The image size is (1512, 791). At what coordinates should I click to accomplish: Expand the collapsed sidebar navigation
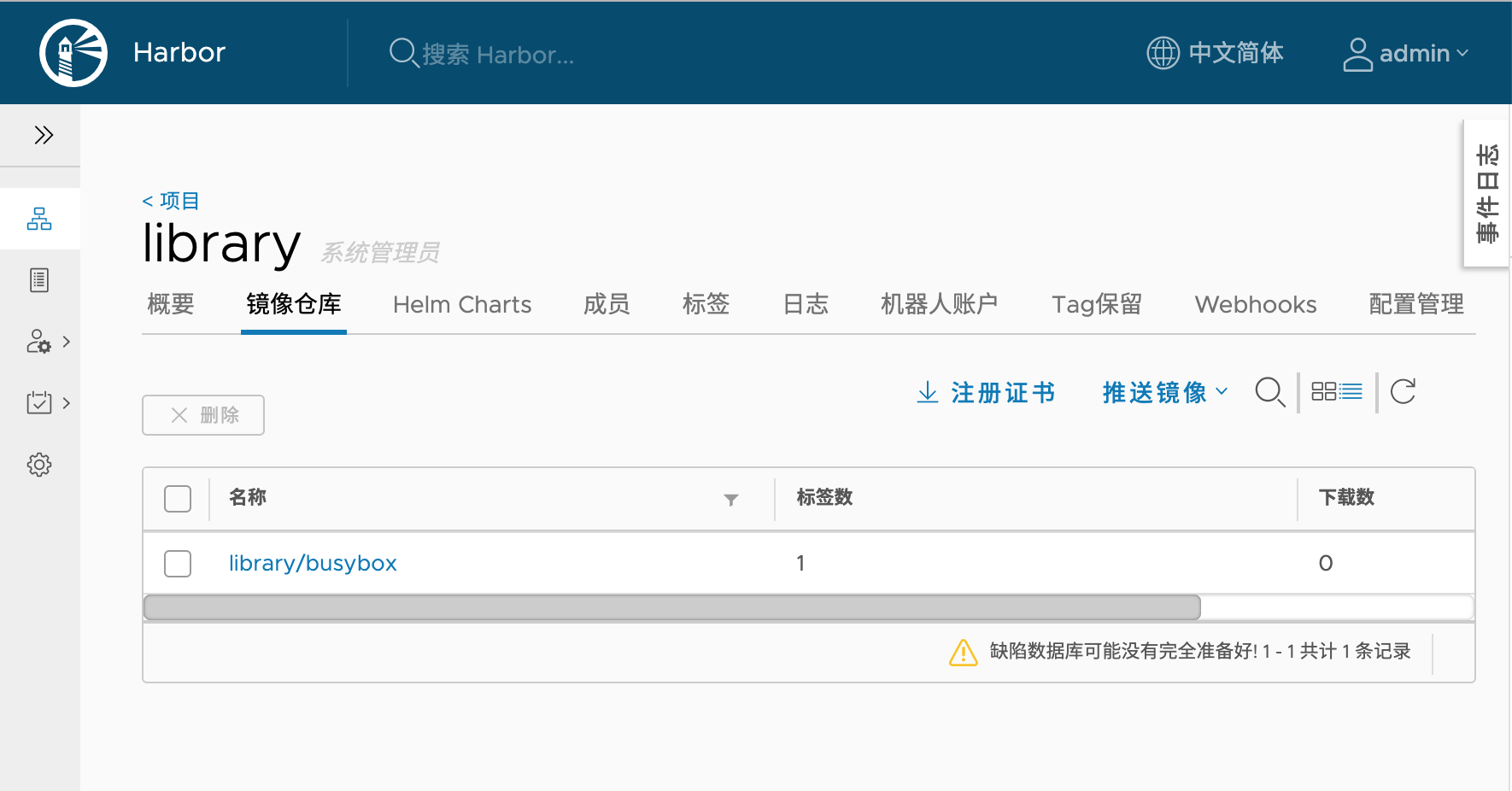44,135
